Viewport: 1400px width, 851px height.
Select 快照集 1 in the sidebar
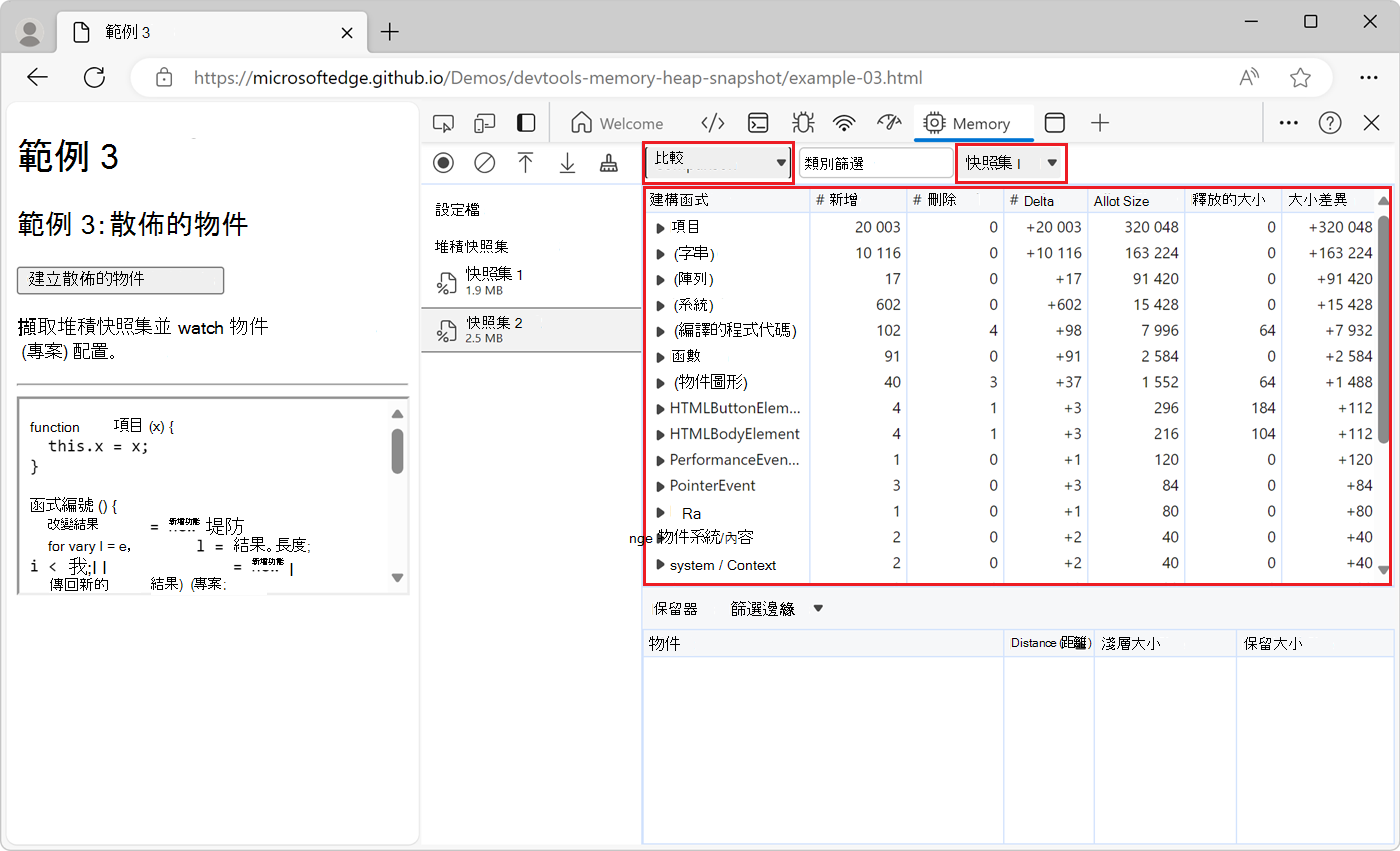pyautogui.click(x=531, y=281)
